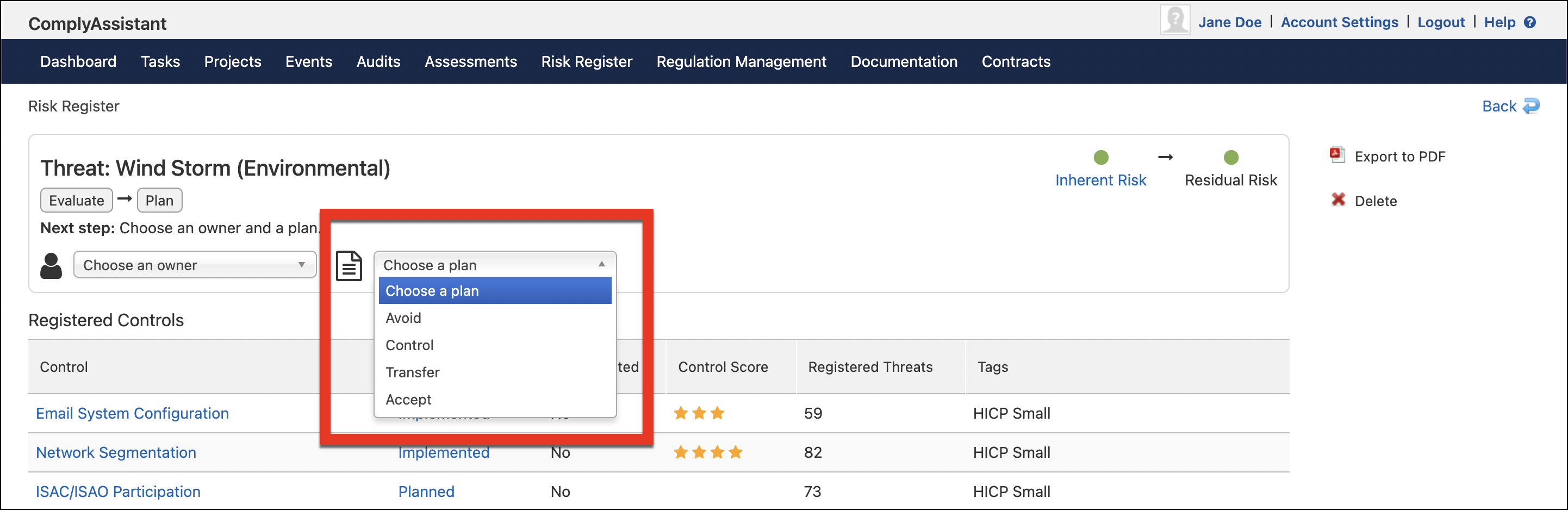Image resolution: width=1568 pixels, height=510 pixels.
Task: Click the Back arrow icon
Action: pyautogui.click(x=1532, y=106)
